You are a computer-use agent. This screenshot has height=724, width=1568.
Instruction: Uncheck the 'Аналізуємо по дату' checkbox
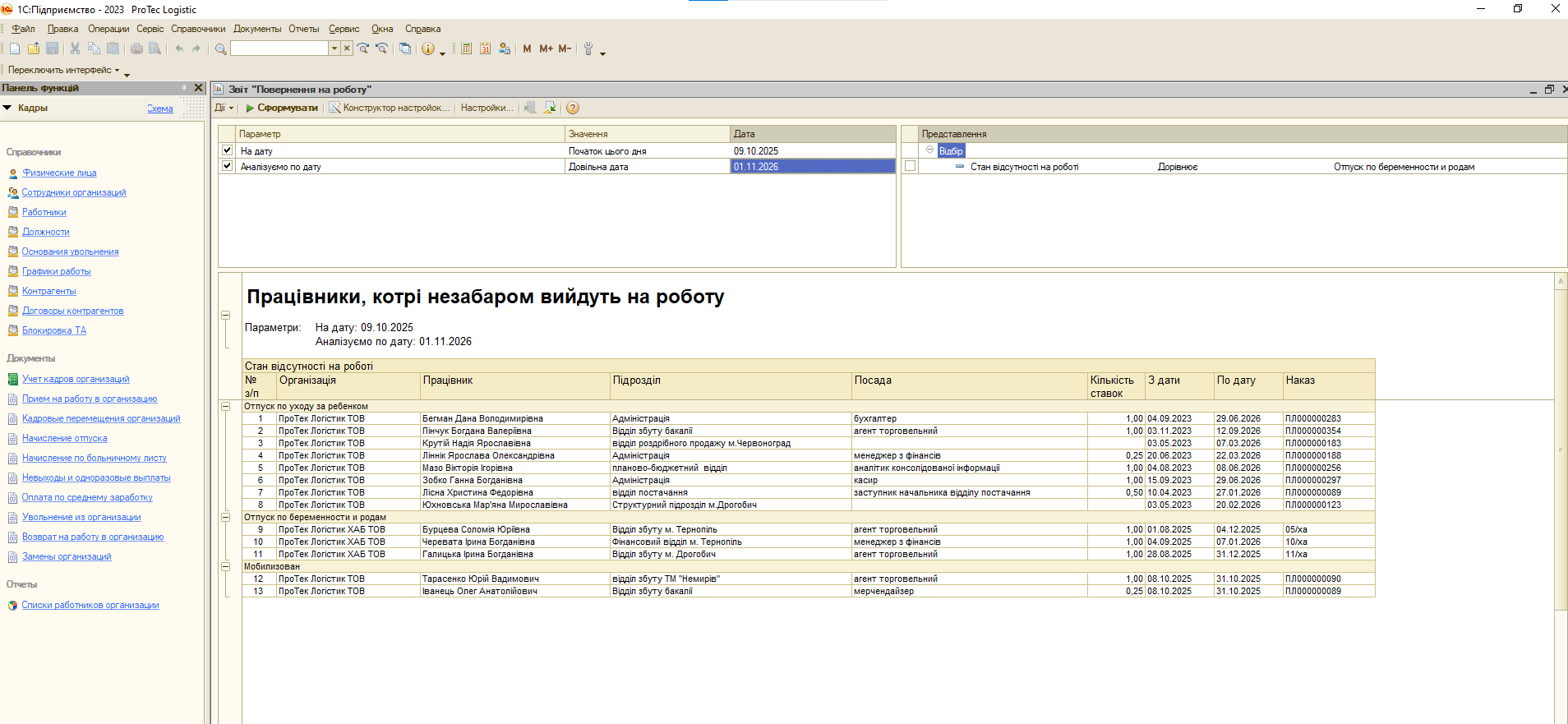[228, 166]
